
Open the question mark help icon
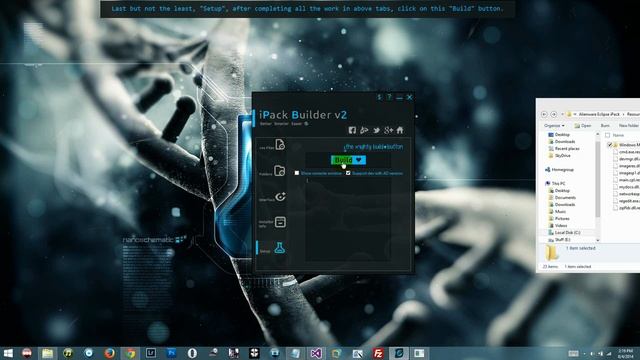click(389, 97)
